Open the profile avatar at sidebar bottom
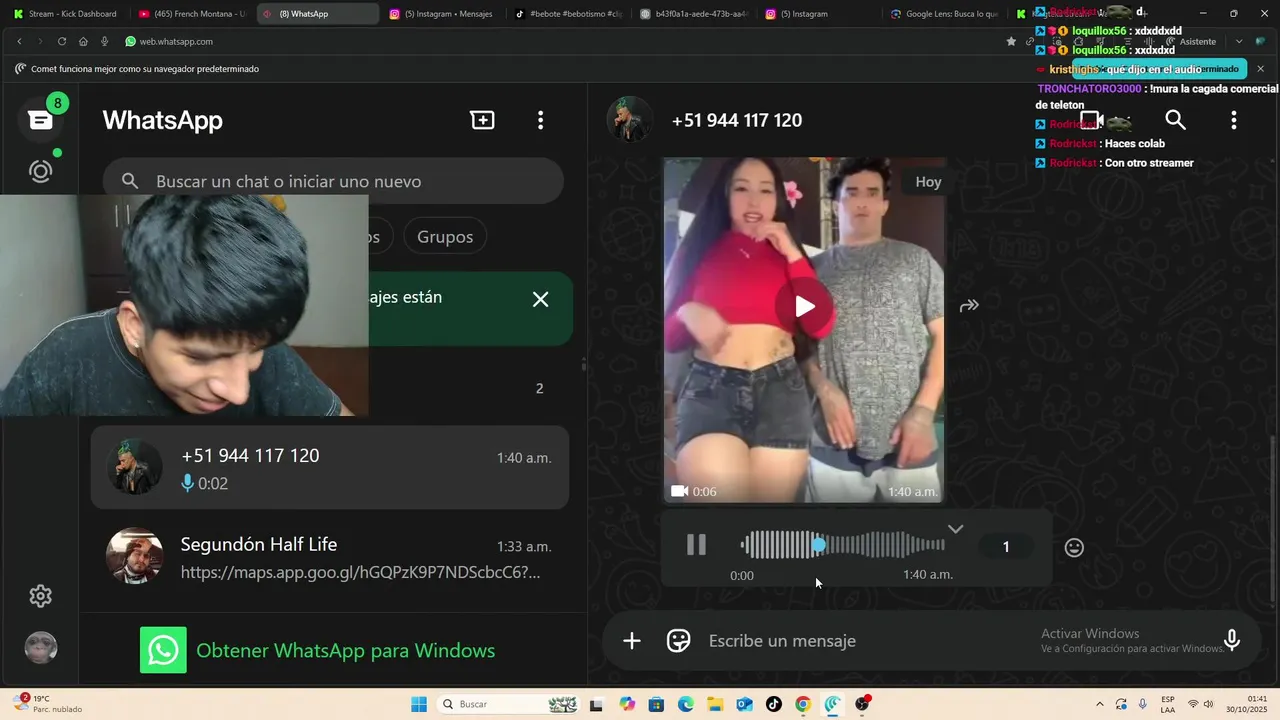This screenshot has height=720, width=1280. [x=41, y=647]
